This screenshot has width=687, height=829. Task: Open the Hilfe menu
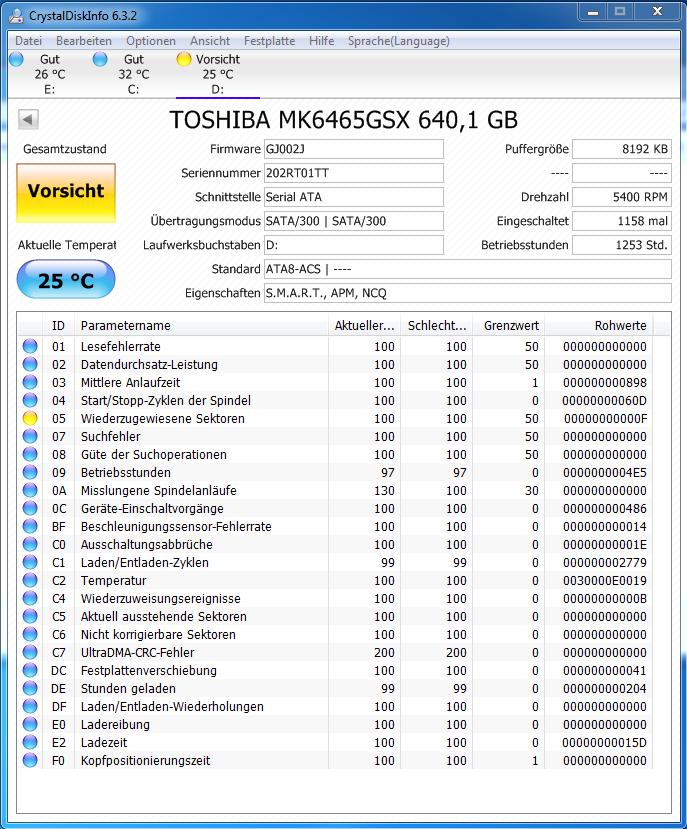point(322,41)
